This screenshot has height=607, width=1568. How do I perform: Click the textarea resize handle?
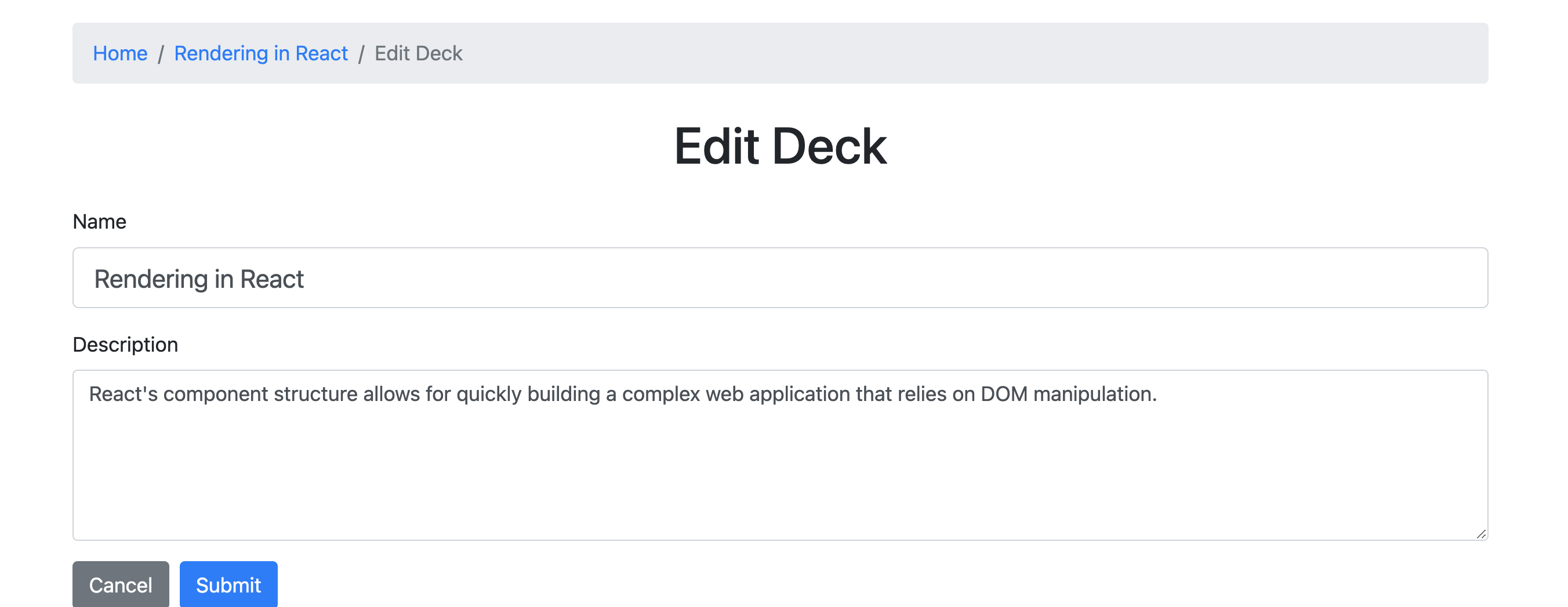point(1481,534)
